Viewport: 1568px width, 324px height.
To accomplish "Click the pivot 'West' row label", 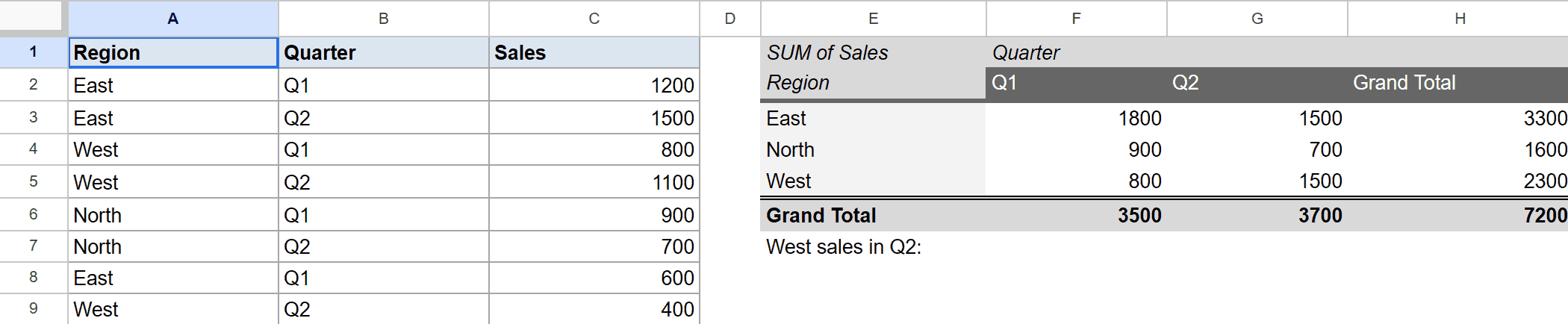I will click(x=874, y=181).
